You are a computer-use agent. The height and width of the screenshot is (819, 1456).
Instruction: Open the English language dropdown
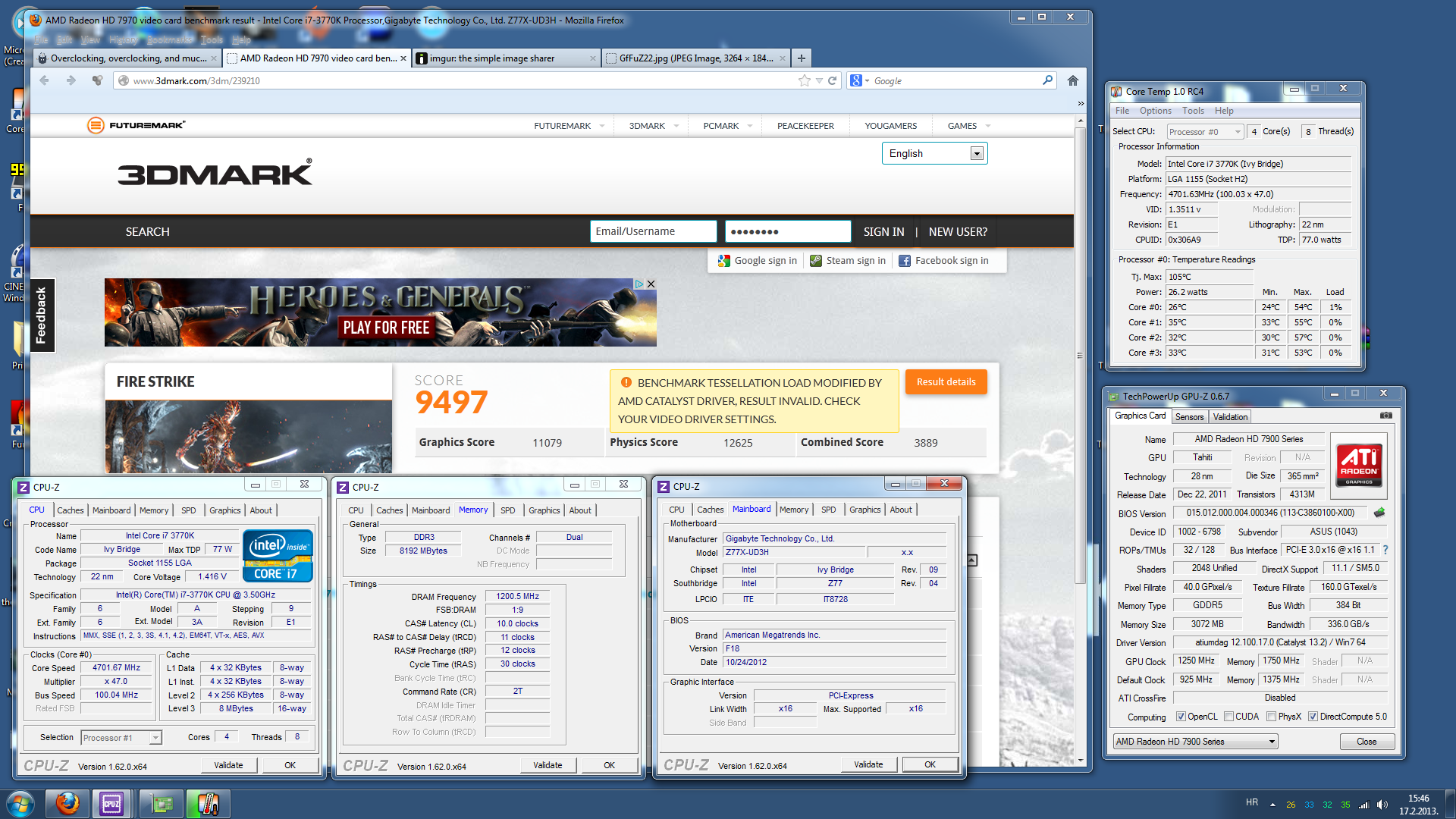click(934, 153)
